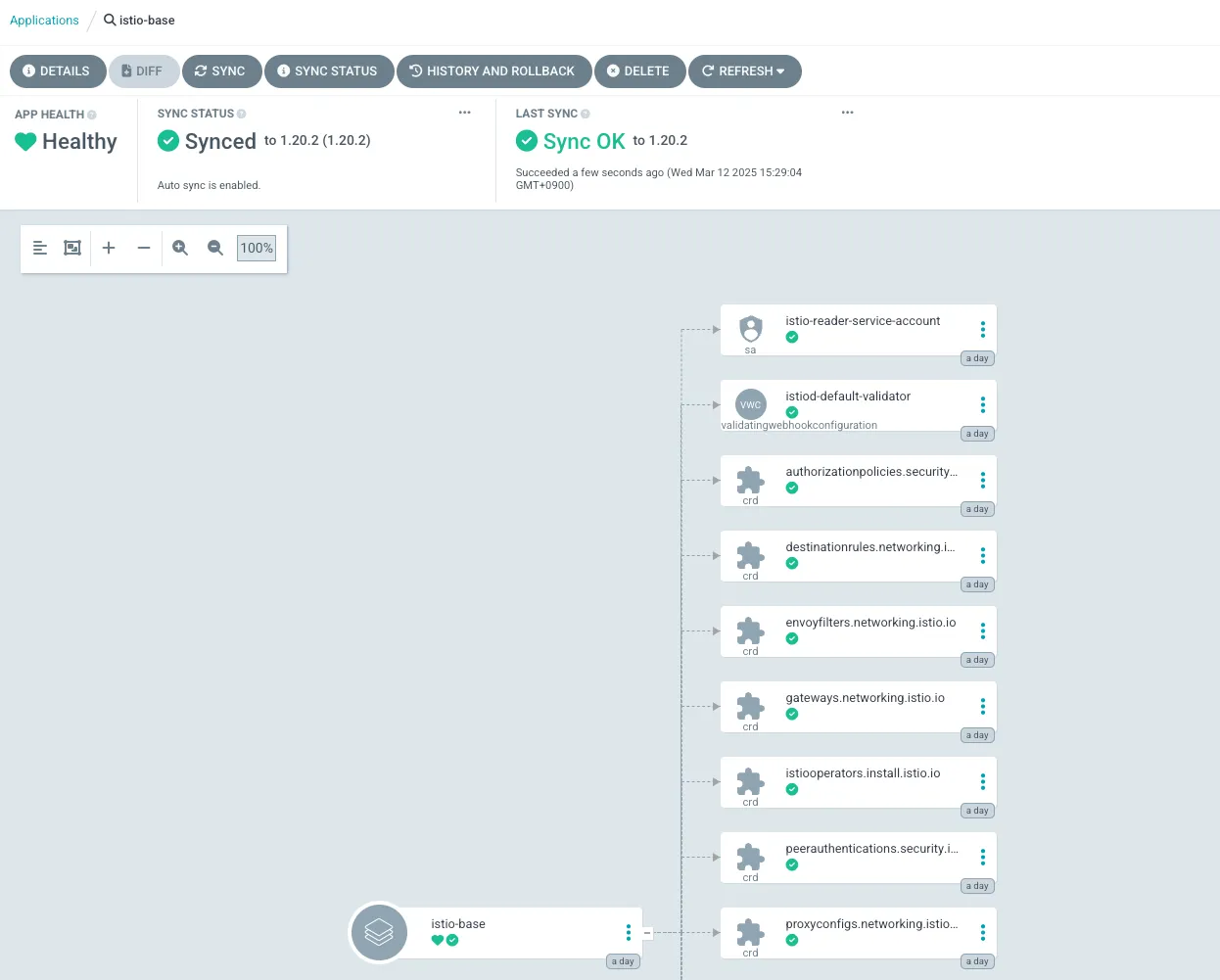Click help icon next to LAST SYNC
The width and height of the screenshot is (1220, 980).
pos(586,114)
